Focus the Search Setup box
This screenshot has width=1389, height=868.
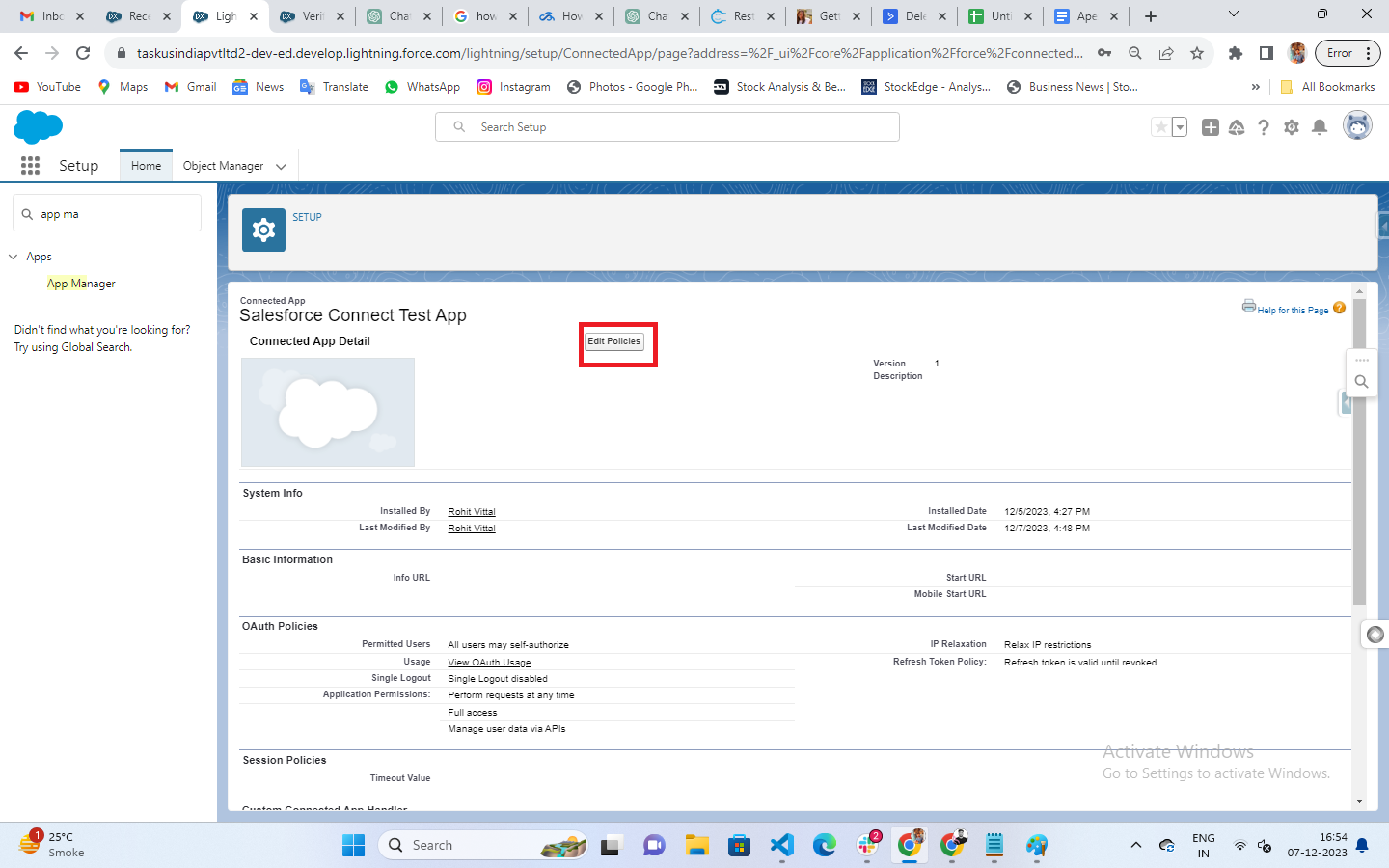pos(667,127)
